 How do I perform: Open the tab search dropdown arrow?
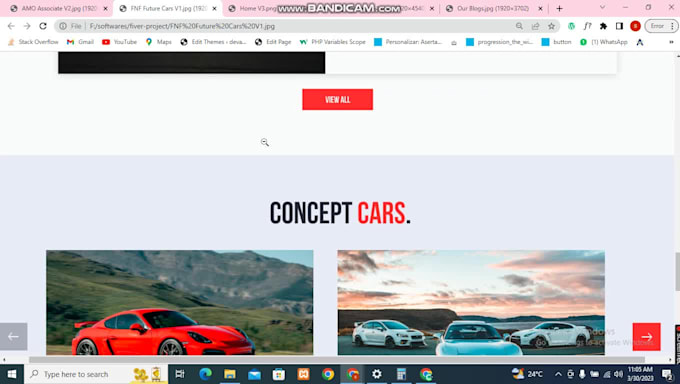602,8
